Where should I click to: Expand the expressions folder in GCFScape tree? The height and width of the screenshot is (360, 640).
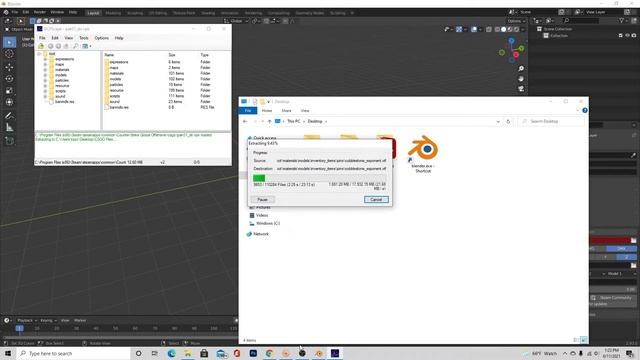tap(45, 59)
